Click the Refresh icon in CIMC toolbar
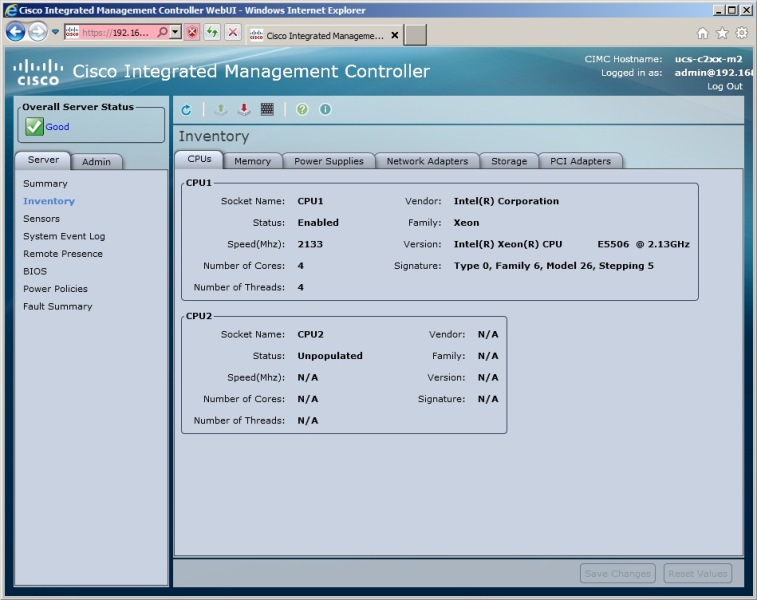The image size is (757, 600). [186, 110]
